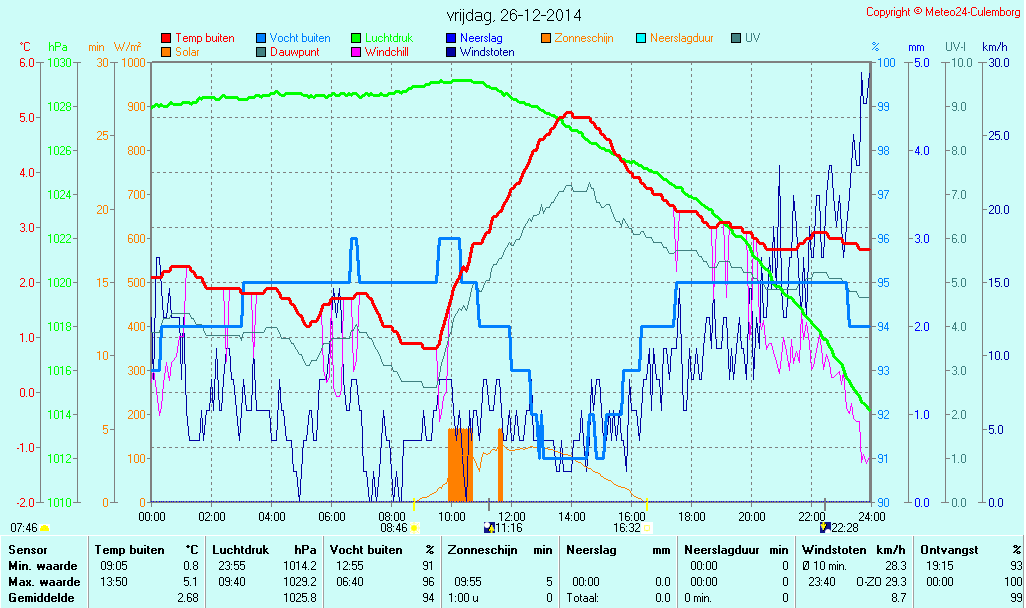The image size is (1026, 608).
Task: Click the orange sunshine bar near 10:00
Action: point(459,465)
